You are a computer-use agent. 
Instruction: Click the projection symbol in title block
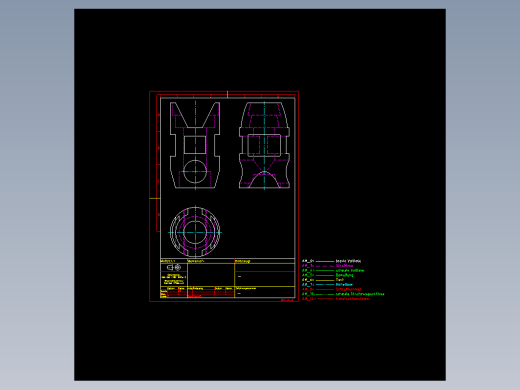174,267
